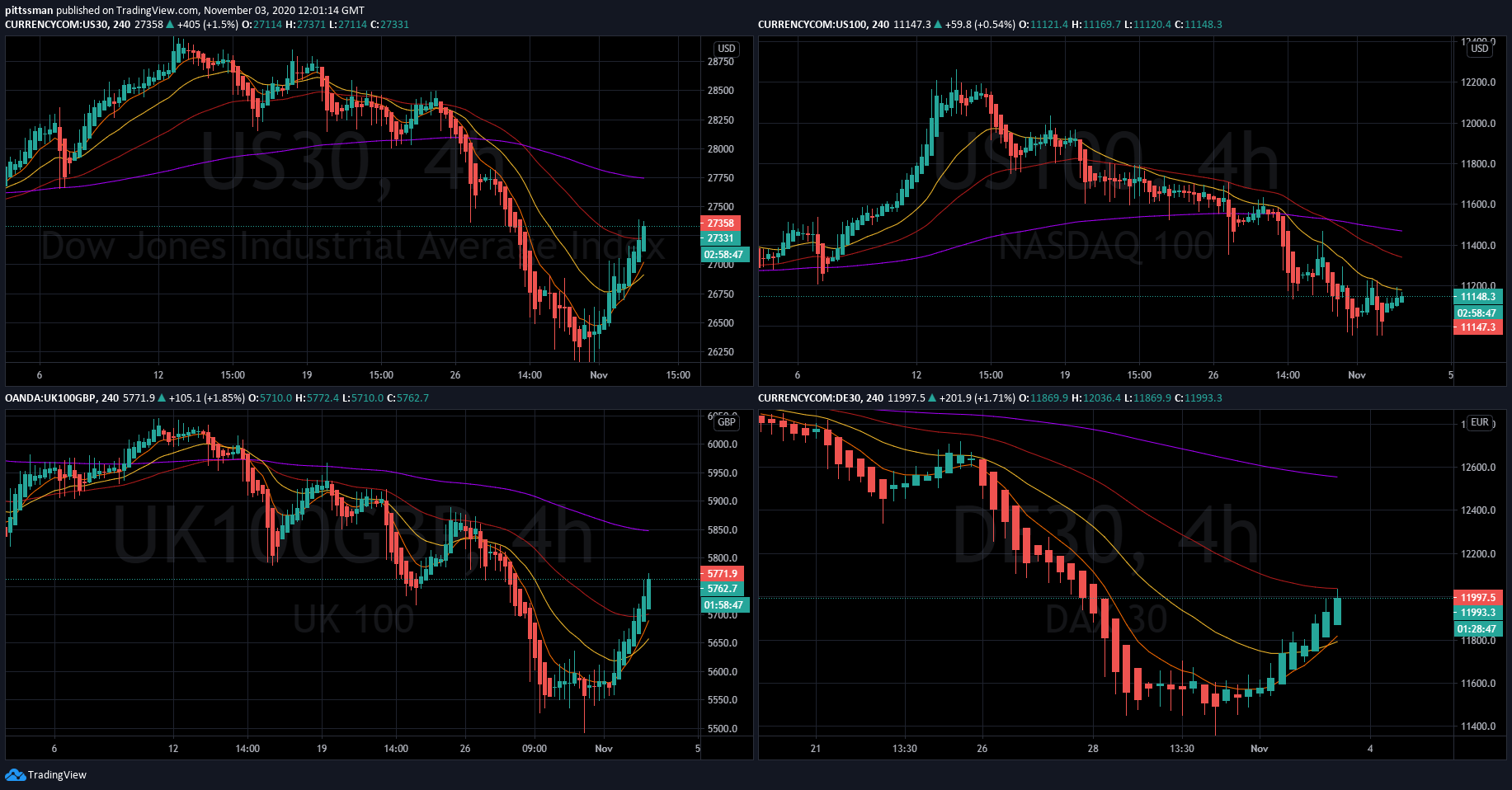Click the USD currency badge on US100 chart
The height and width of the screenshot is (790, 1512).
click(1480, 49)
